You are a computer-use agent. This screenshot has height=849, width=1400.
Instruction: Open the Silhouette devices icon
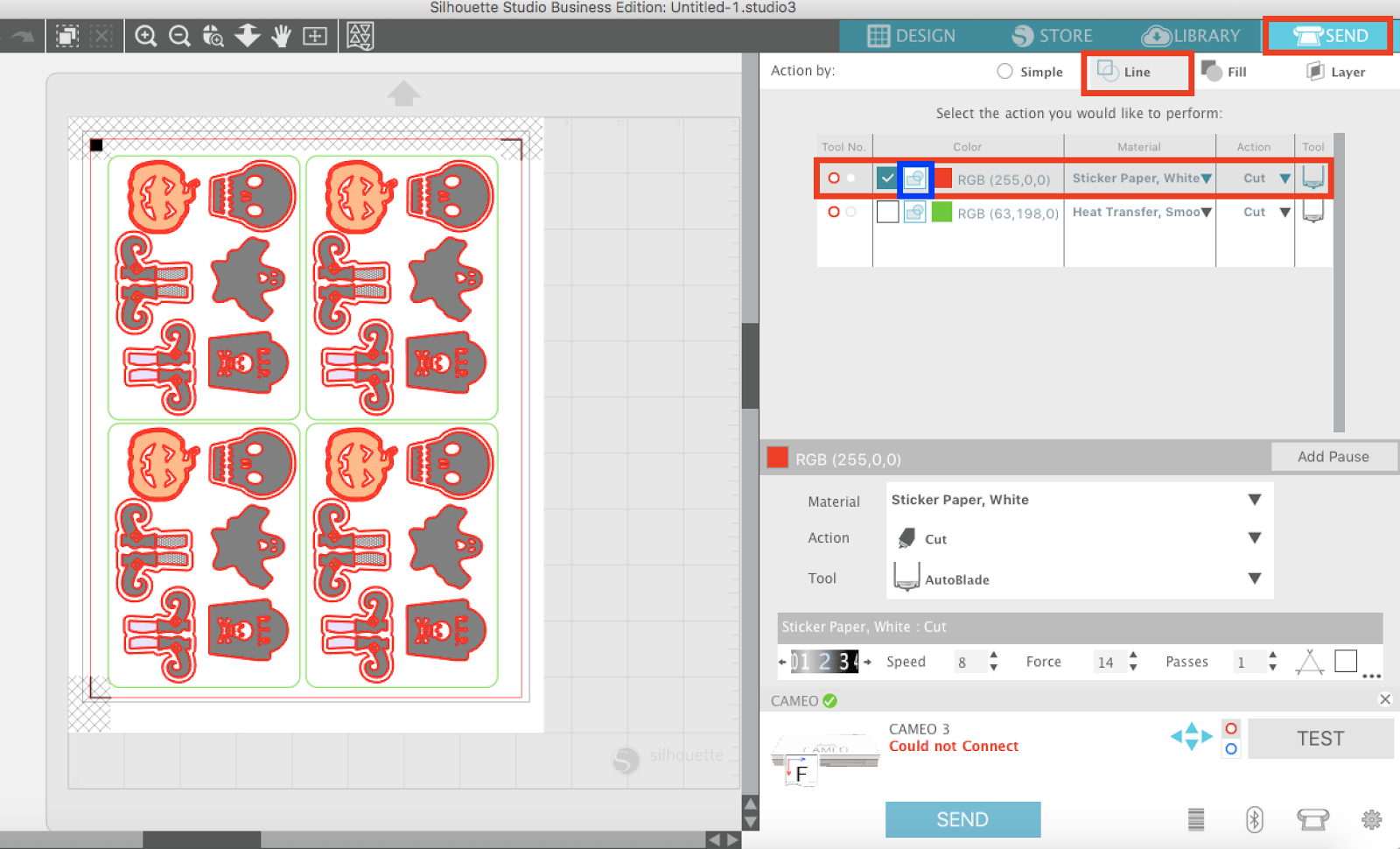tap(1312, 819)
